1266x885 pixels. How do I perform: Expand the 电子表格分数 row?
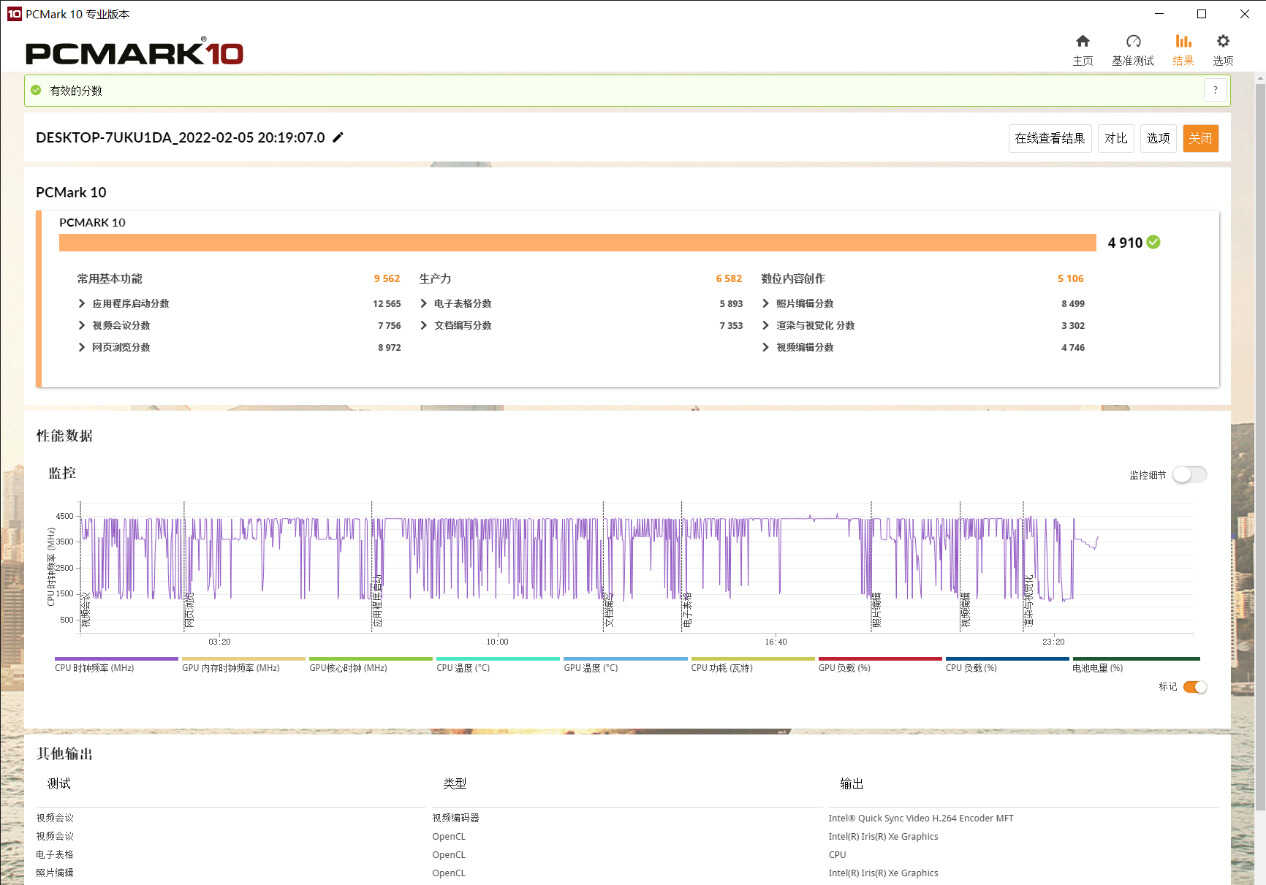coord(424,304)
